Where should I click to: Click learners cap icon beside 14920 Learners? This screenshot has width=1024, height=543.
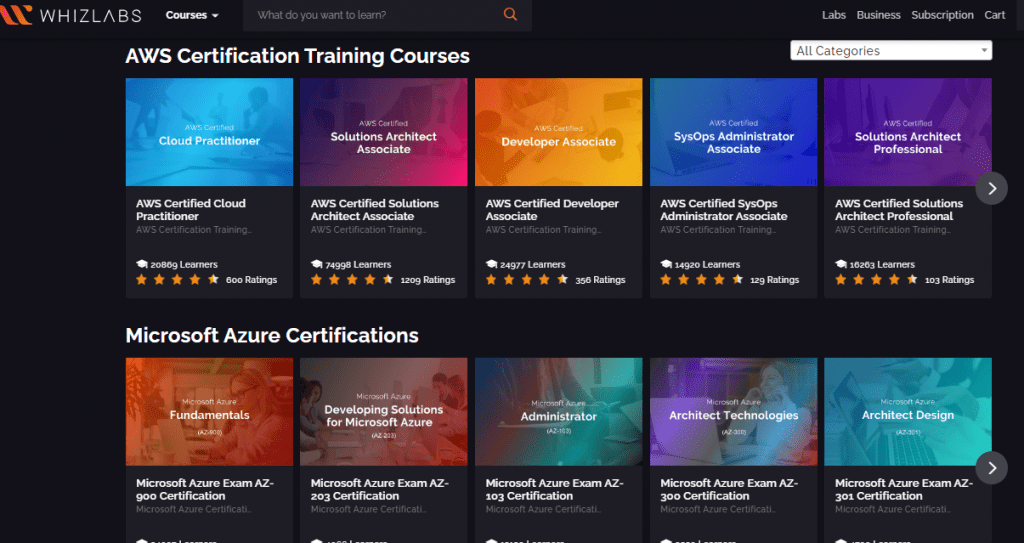tap(666, 264)
